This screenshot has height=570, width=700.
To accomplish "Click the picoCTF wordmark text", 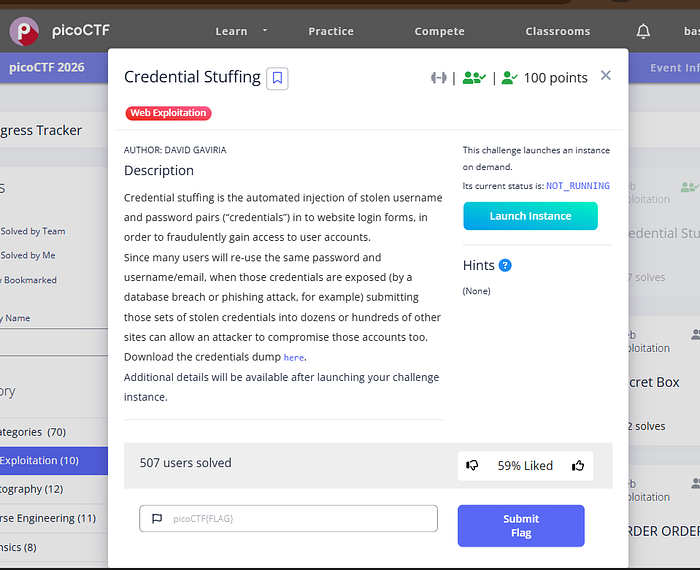I will tap(81, 31).
